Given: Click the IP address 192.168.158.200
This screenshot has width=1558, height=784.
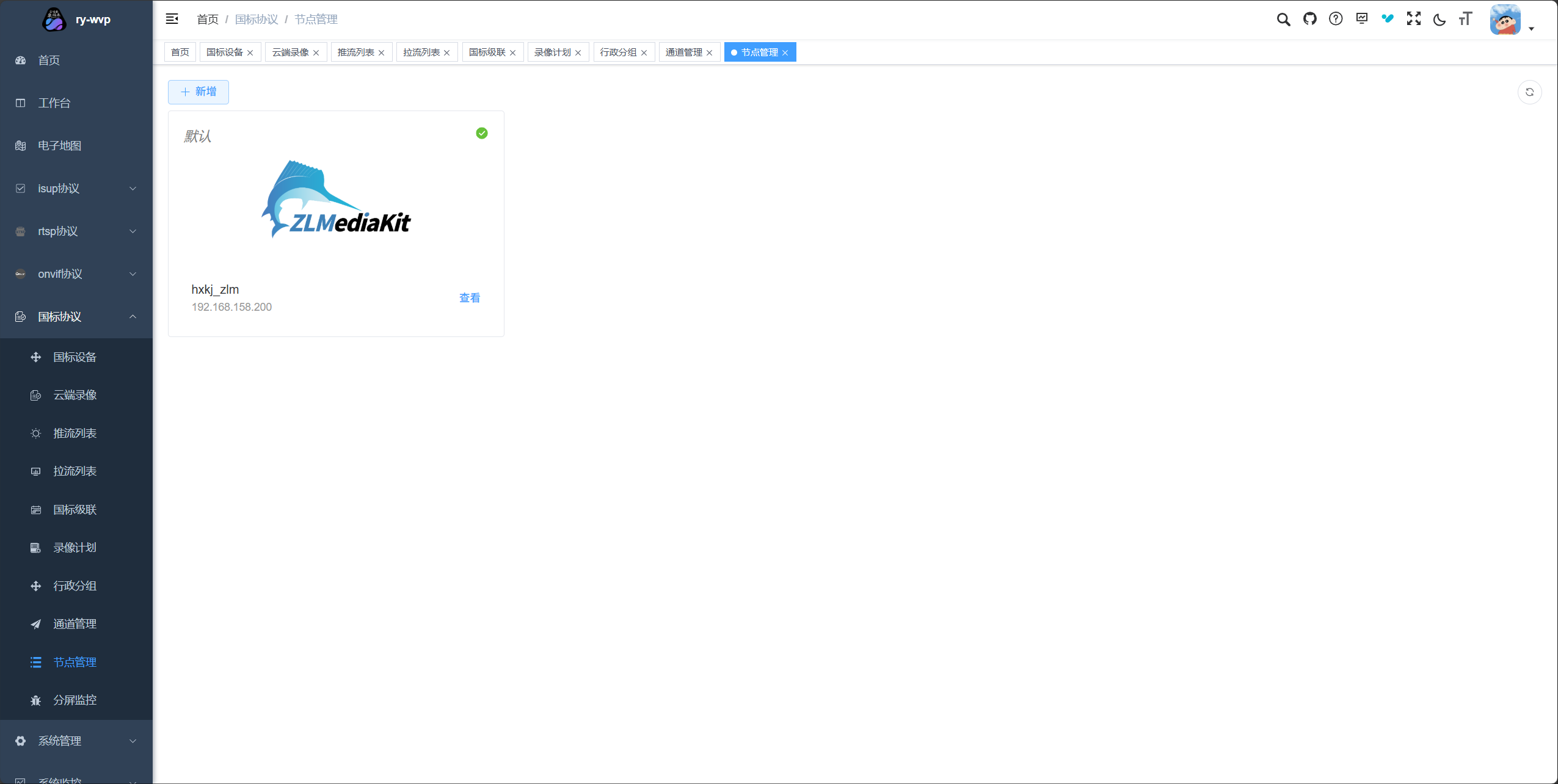Looking at the screenshot, I should point(231,307).
